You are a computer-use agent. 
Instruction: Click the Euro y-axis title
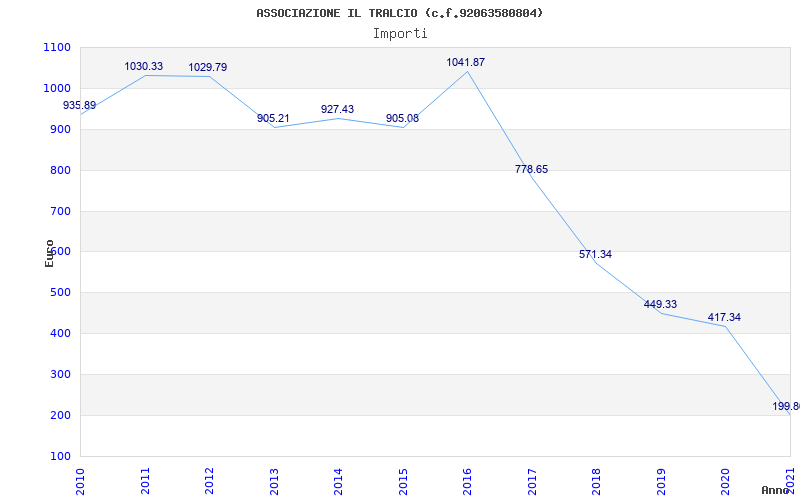tap(49, 253)
